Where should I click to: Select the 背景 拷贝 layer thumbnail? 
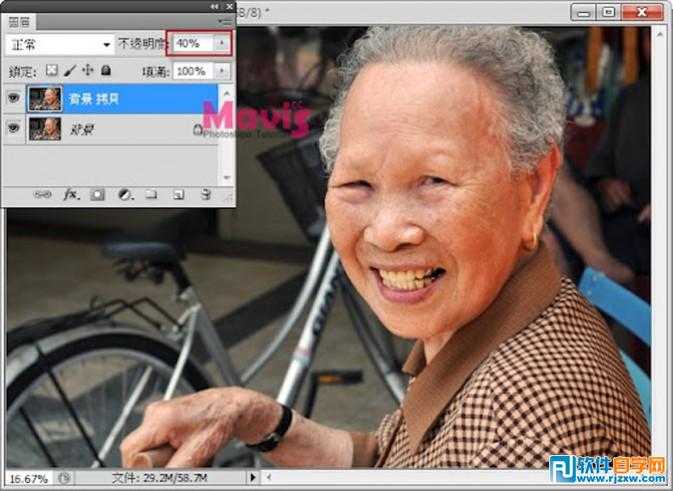pyautogui.click(x=45, y=98)
